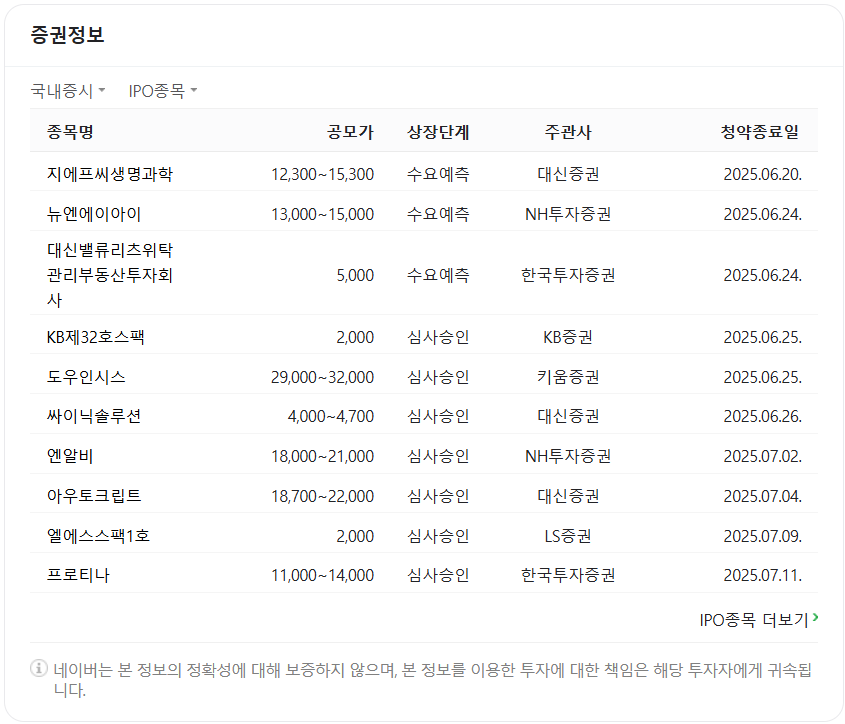Open the 국내증시 dropdown
The height and width of the screenshot is (724, 845).
coord(68,91)
